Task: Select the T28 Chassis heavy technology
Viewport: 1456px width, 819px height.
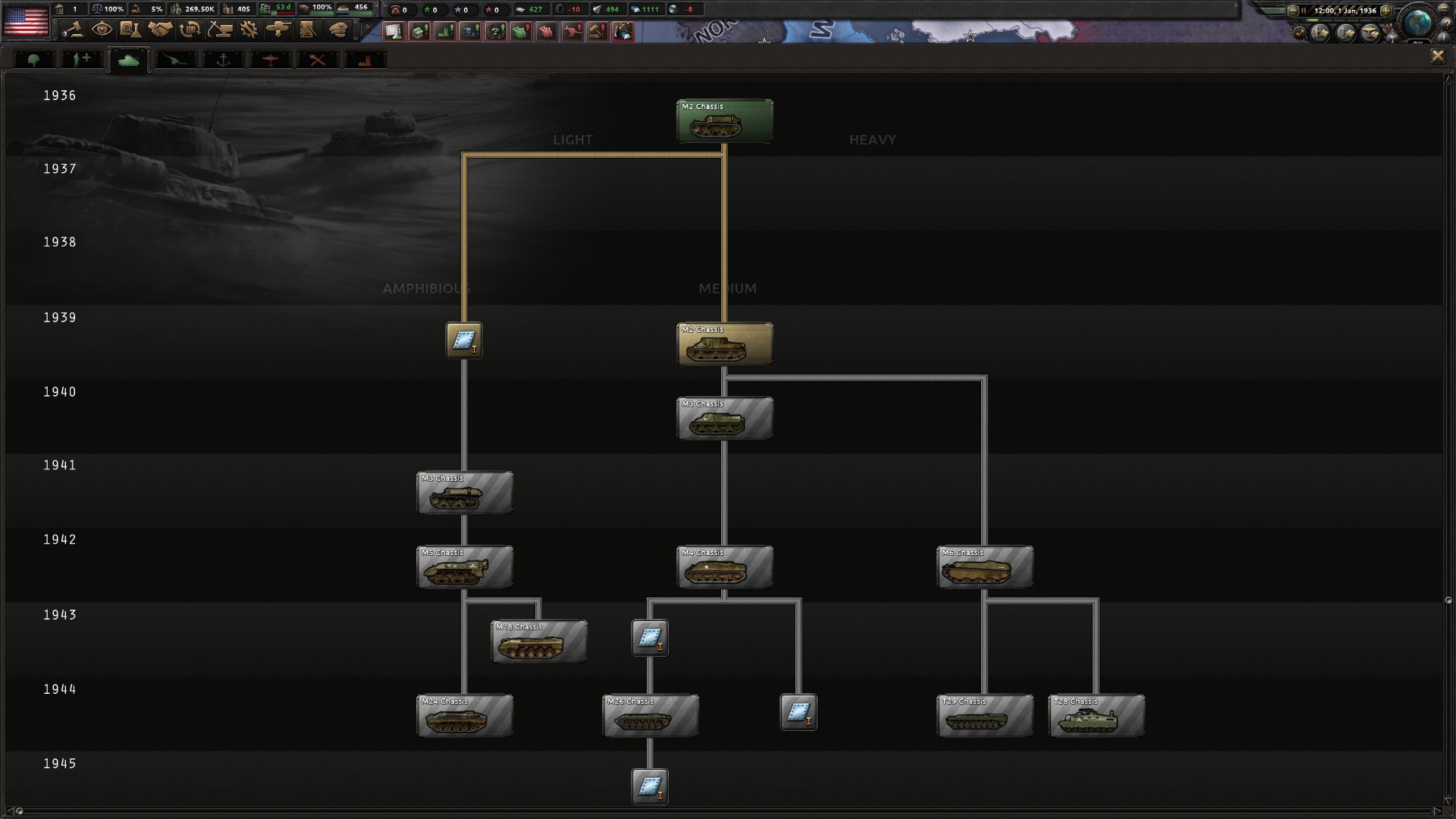Action: click(1097, 715)
